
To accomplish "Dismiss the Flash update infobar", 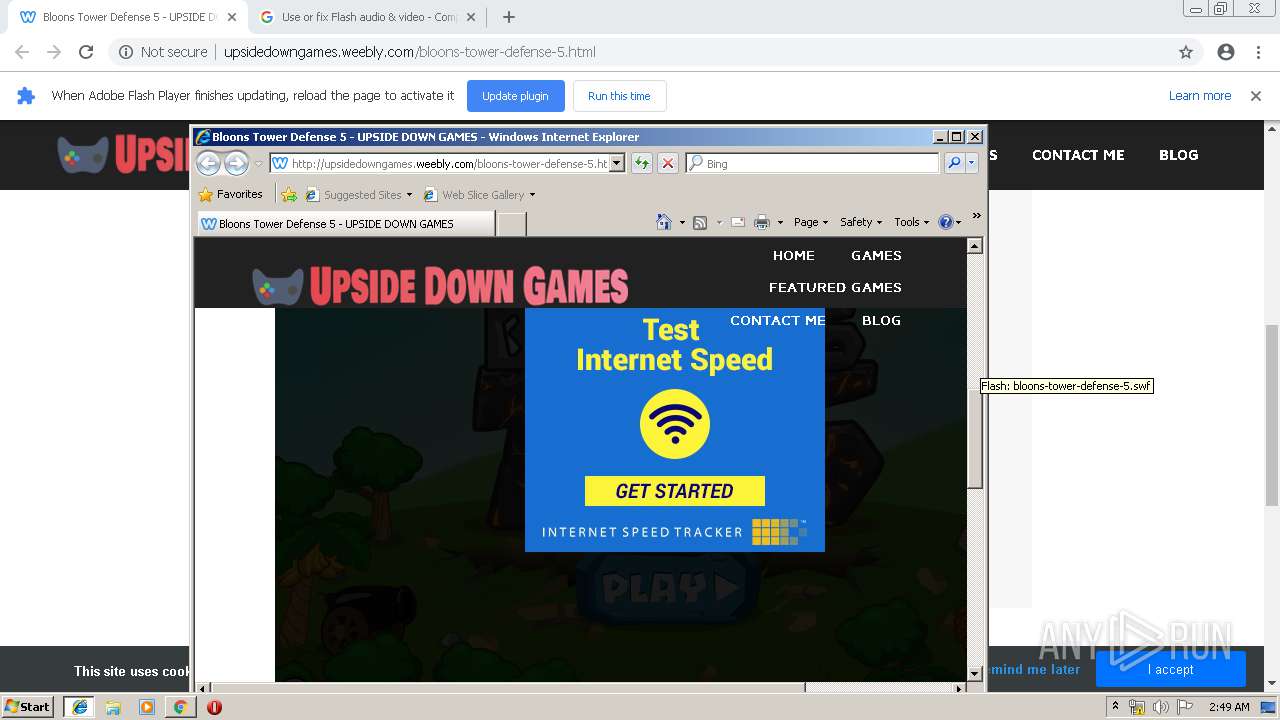I will 1256,96.
